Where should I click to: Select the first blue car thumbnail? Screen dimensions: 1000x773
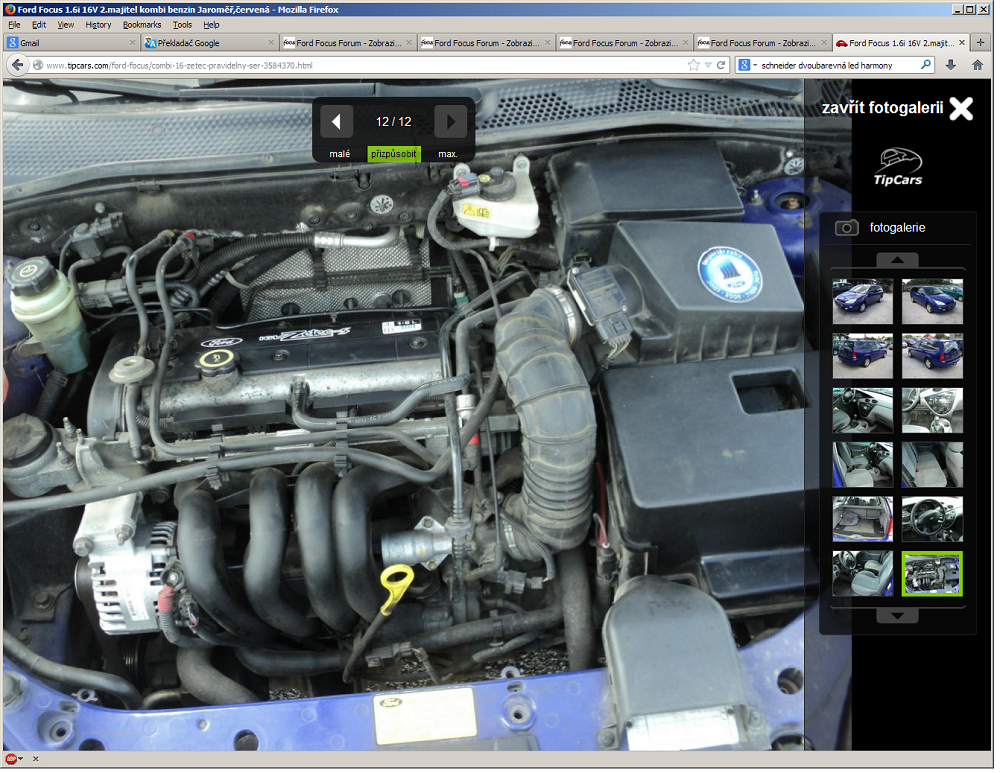point(862,301)
